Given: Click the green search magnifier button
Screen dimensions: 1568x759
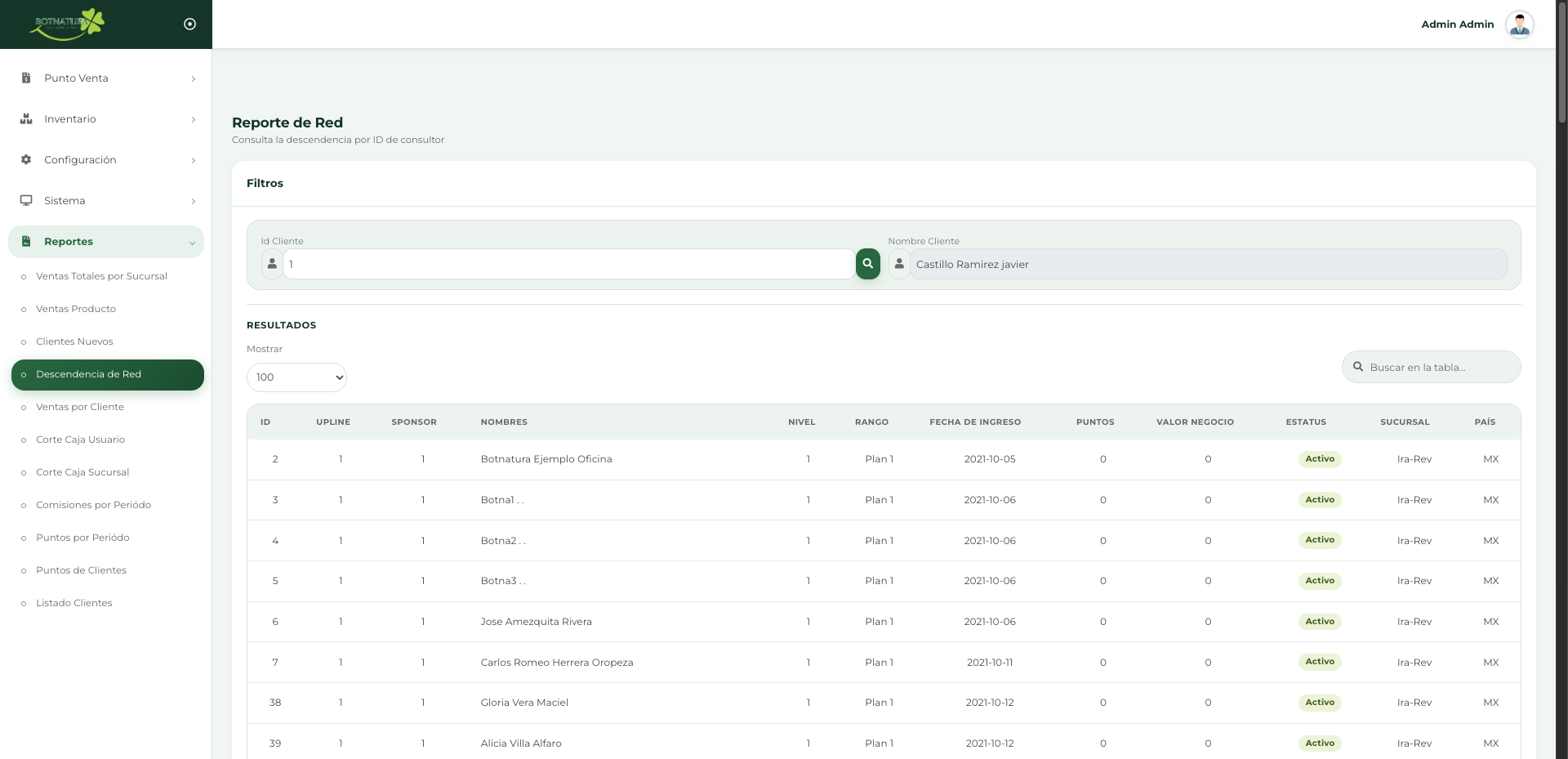Looking at the screenshot, I should click(867, 264).
